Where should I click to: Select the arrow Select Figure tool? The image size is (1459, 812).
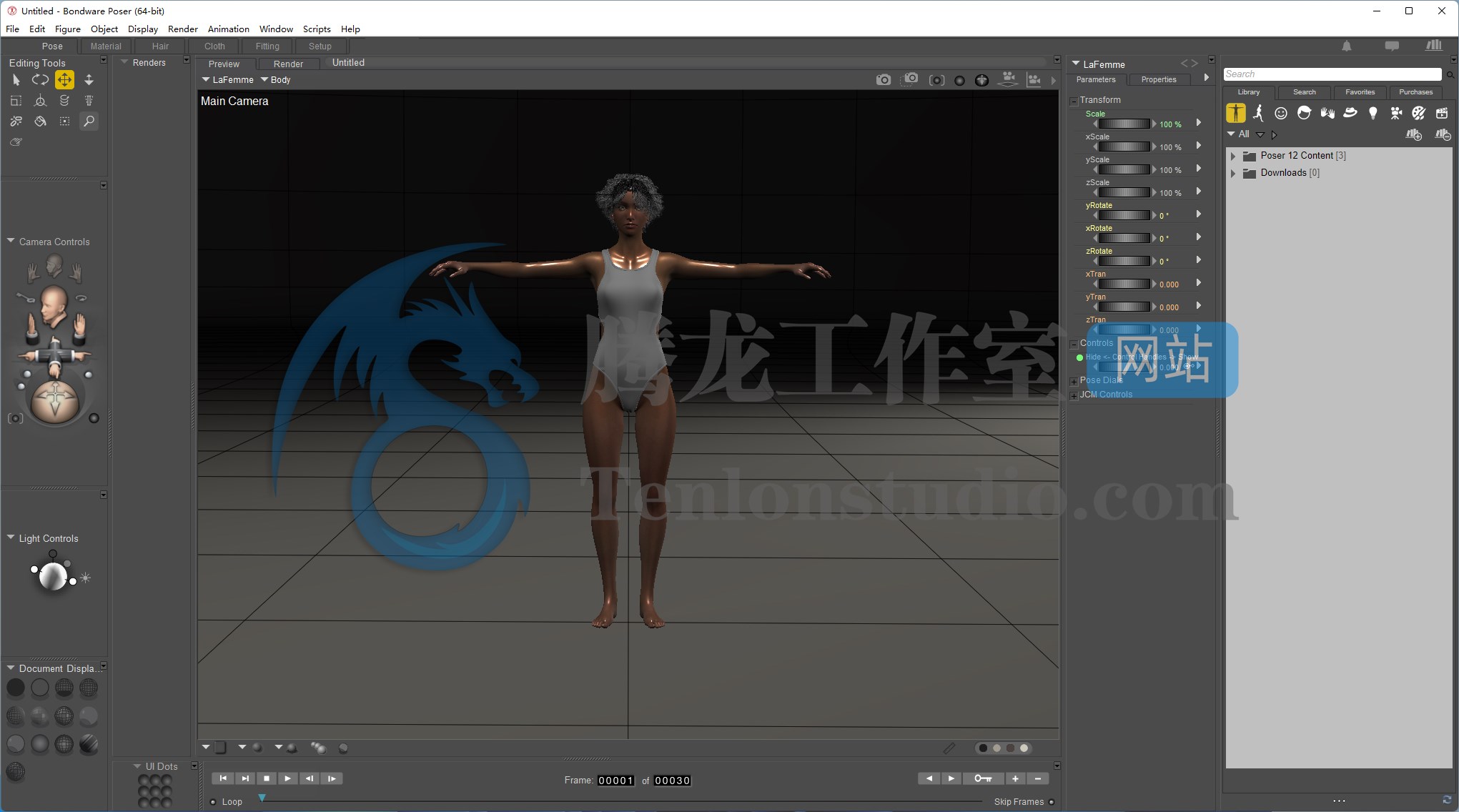16,80
